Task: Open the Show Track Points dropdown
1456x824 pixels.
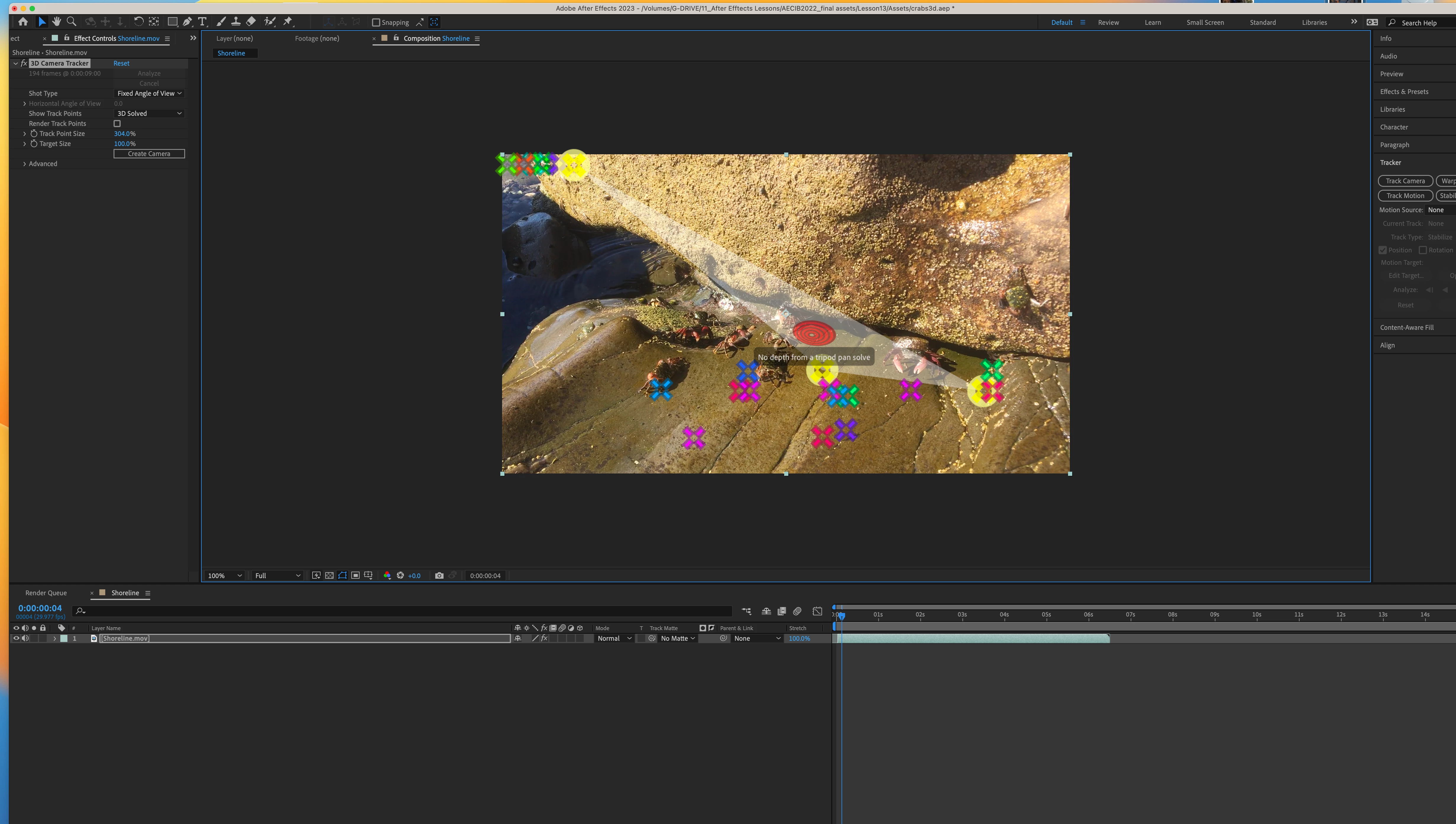Action: [x=149, y=113]
